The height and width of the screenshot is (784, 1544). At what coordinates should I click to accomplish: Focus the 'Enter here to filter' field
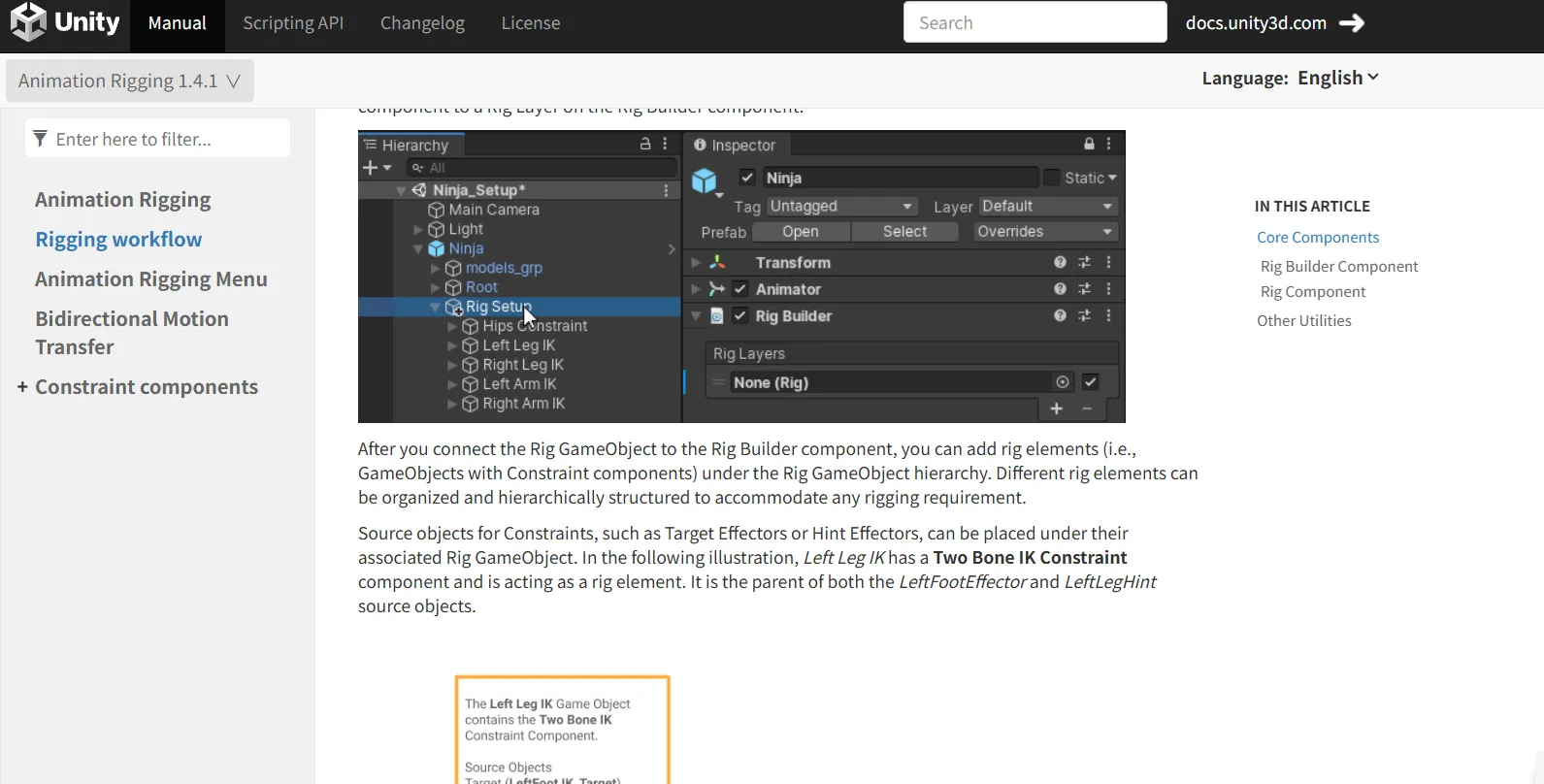click(x=157, y=139)
